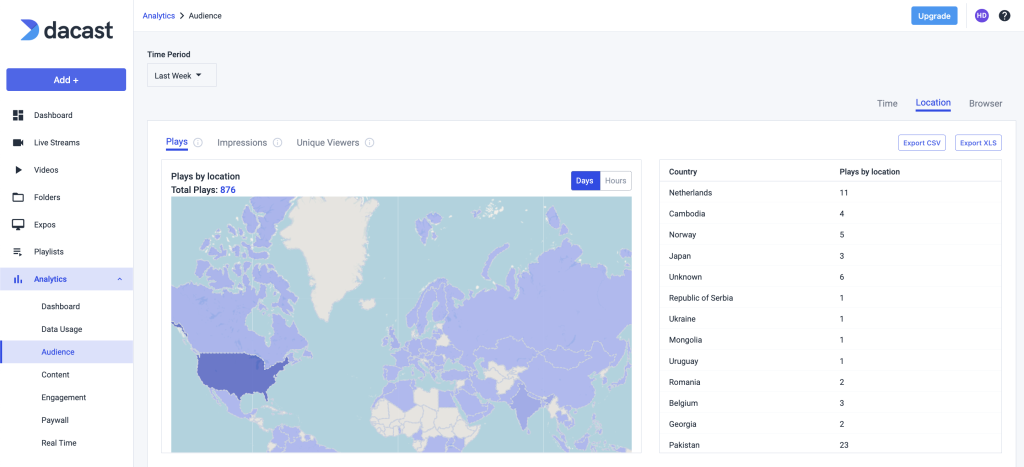Switch to the Time tab

(x=887, y=103)
